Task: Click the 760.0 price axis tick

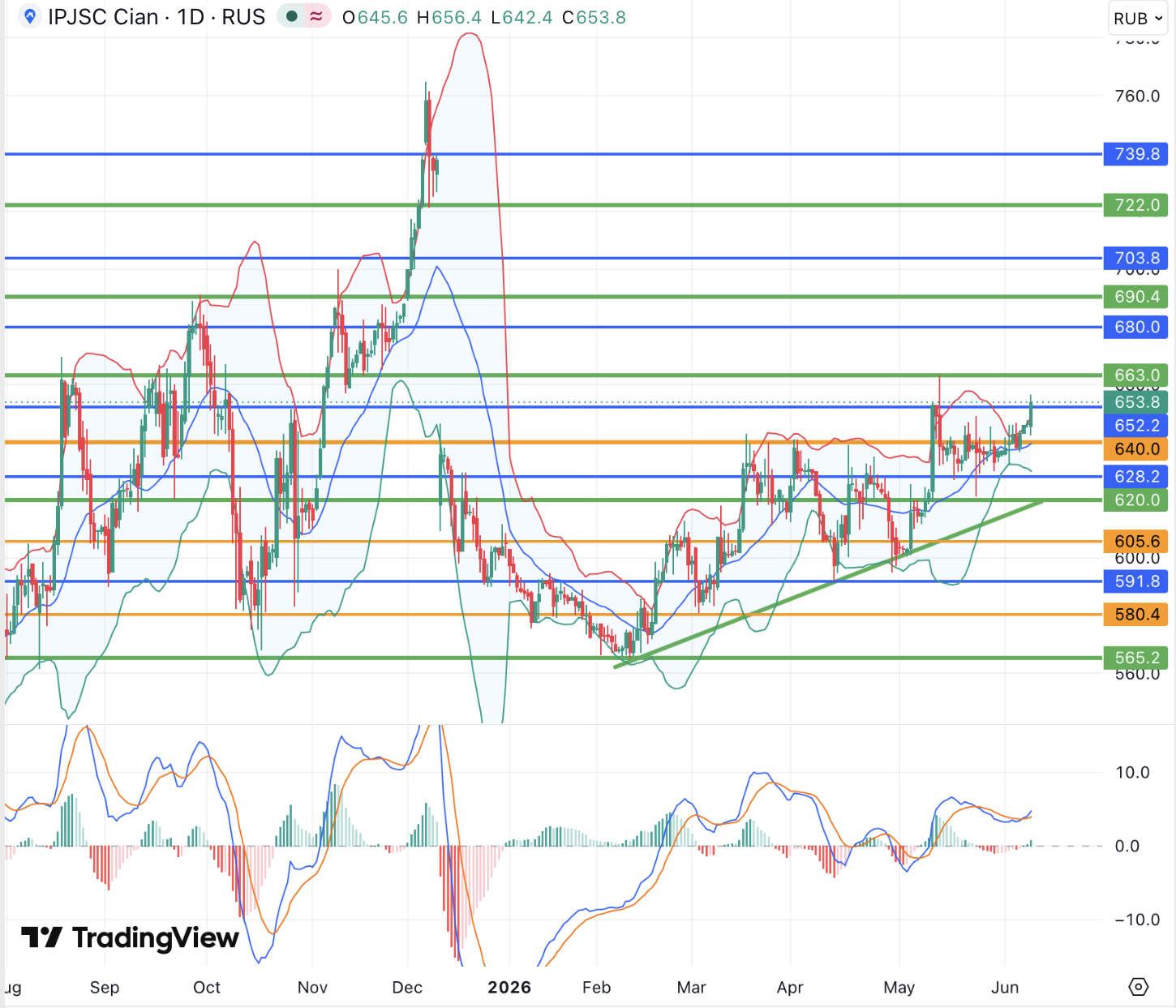Action: (x=1137, y=97)
